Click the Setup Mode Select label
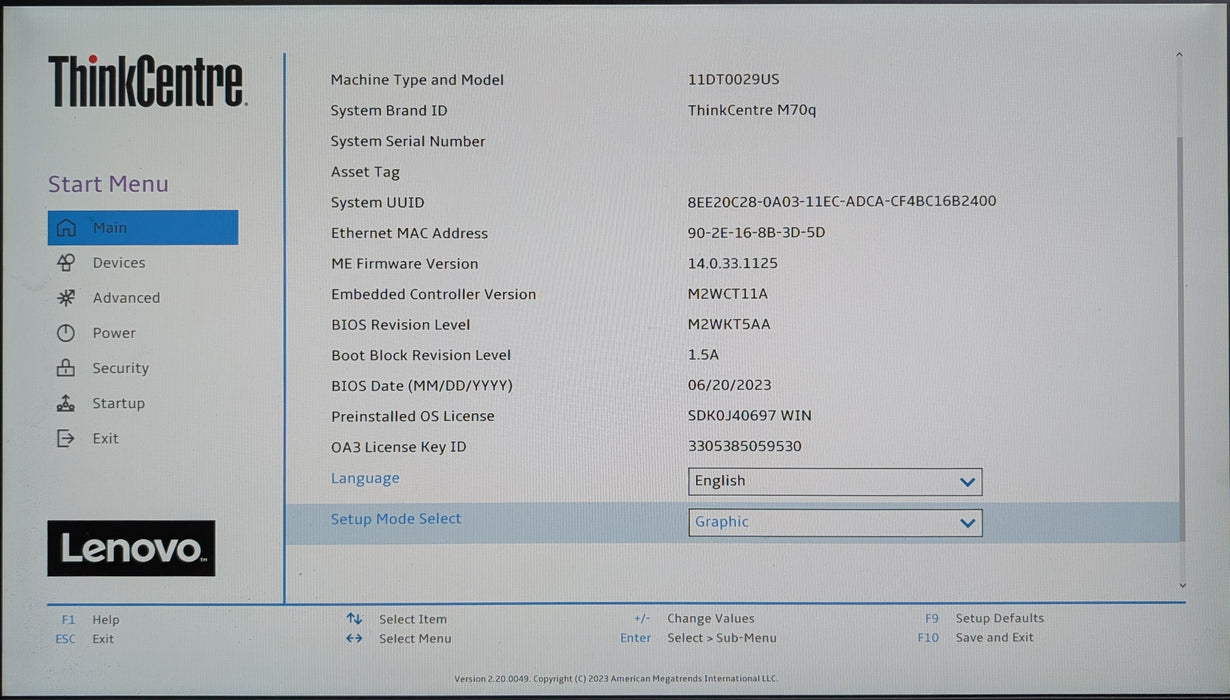The height and width of the screenshot is (700, 1230). (396, 519)
